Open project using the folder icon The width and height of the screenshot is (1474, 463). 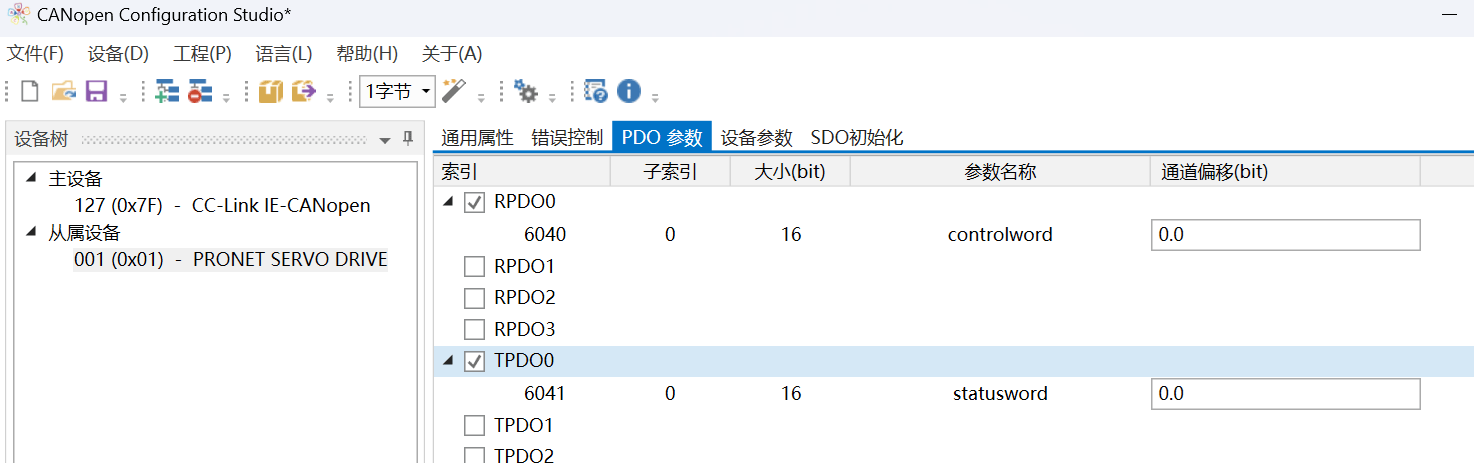(64, 92)
